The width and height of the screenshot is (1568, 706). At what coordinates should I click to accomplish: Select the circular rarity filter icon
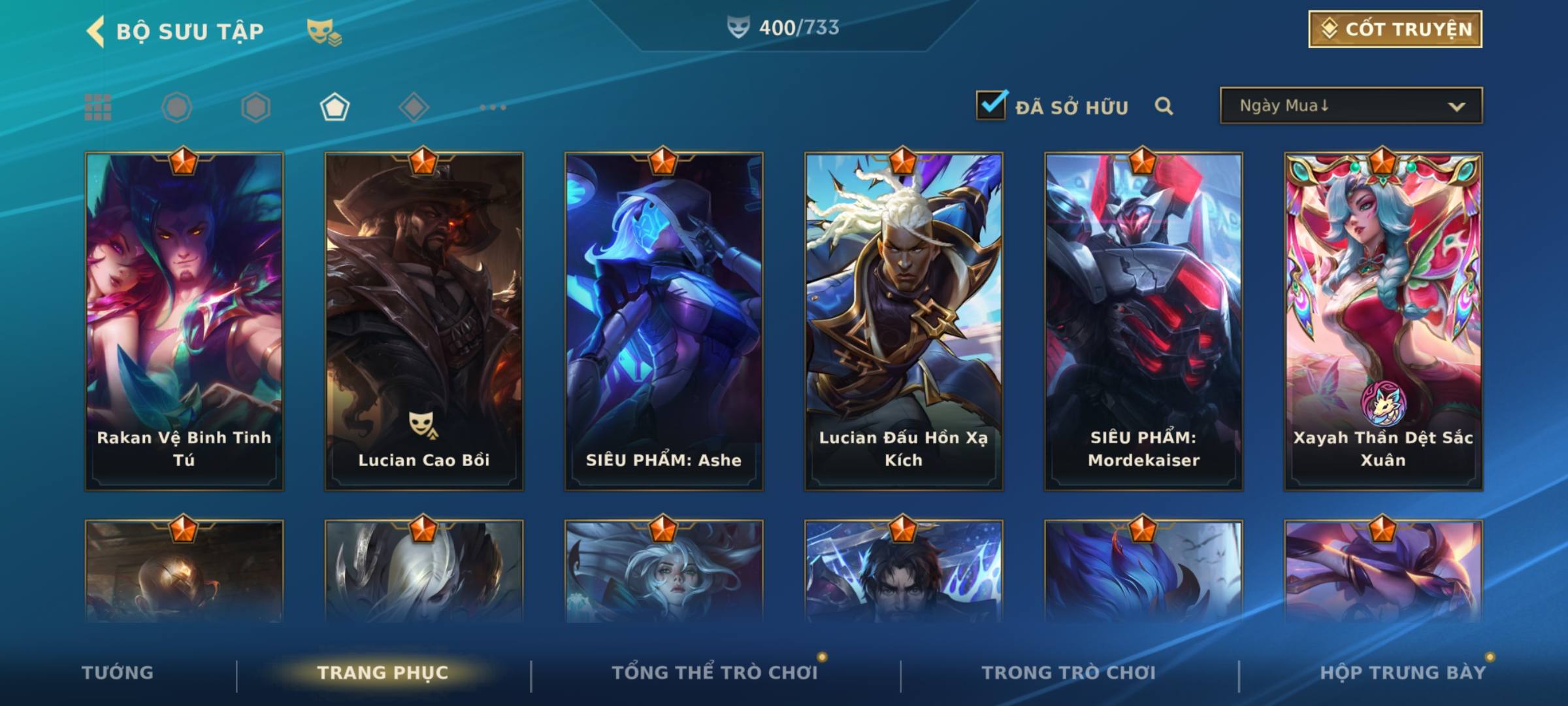click(176, 107)
